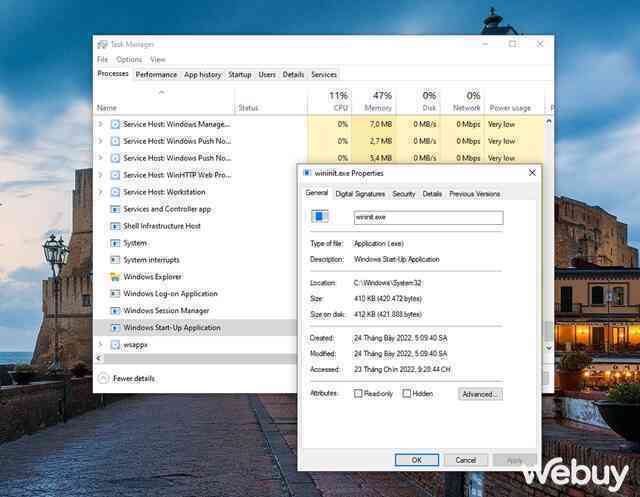
Task: Expand Service Host: Workstation row
Action: pos(100,192)
